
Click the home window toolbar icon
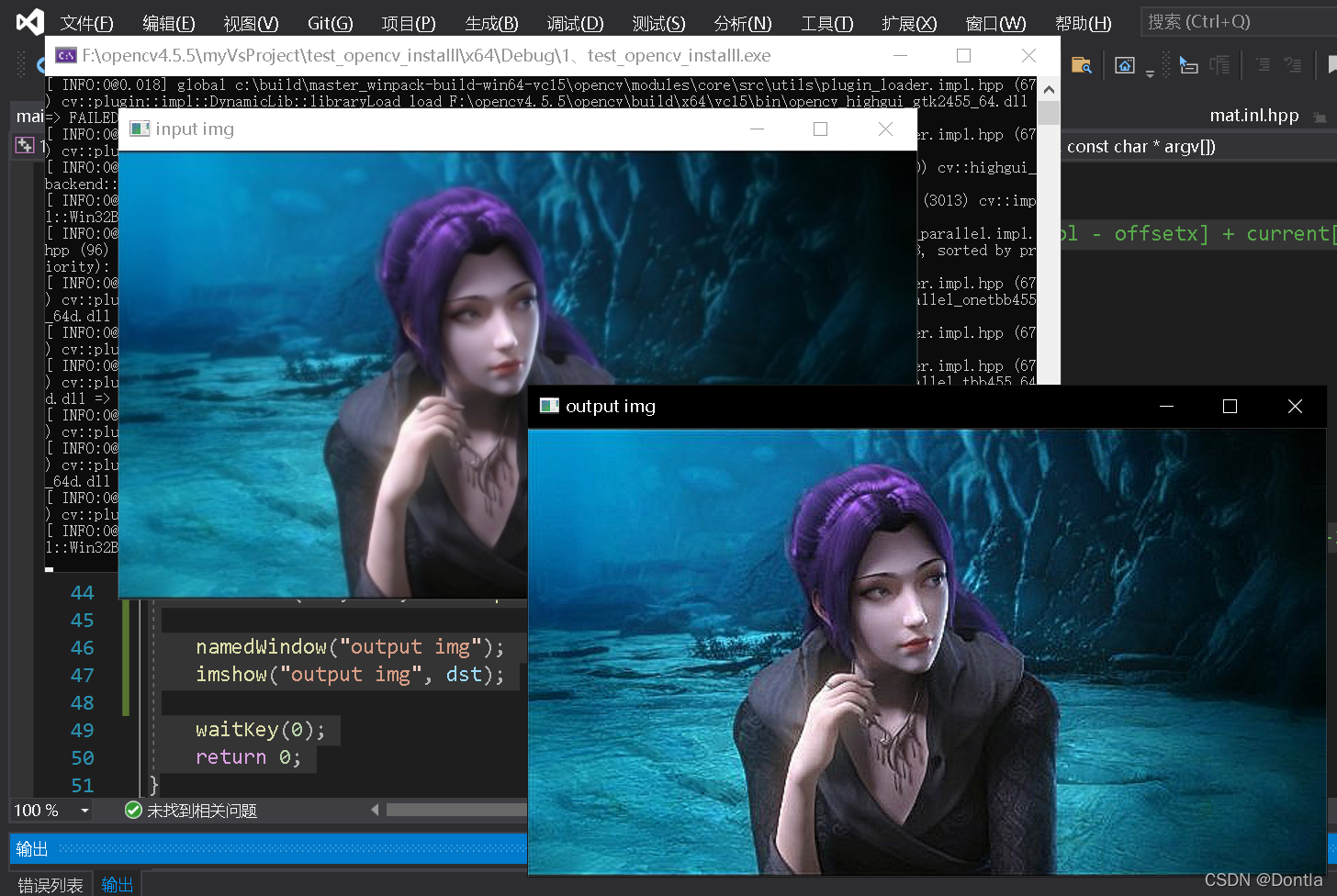1125,64
